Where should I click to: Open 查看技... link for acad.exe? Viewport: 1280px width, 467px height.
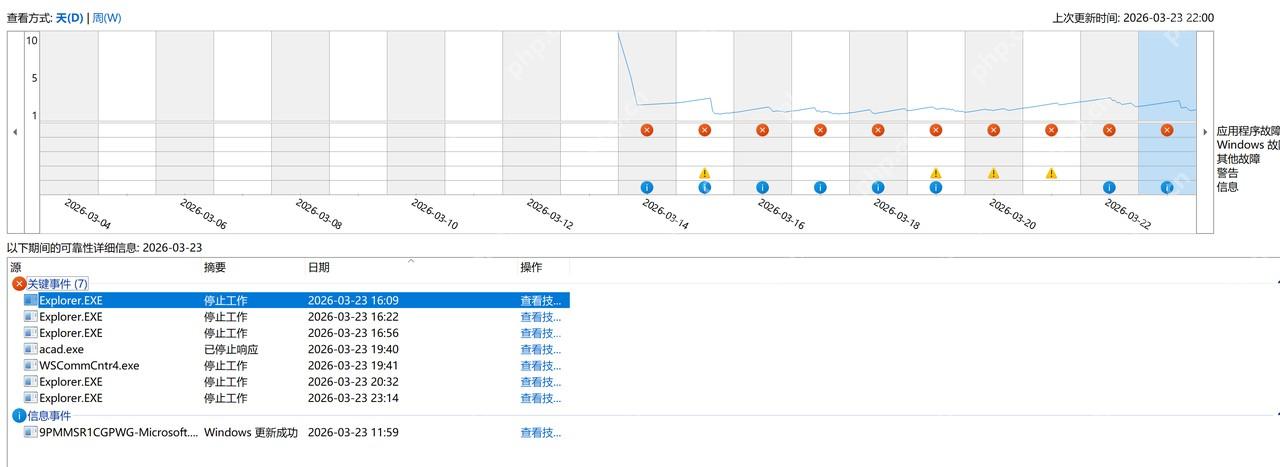coord(540,349)
